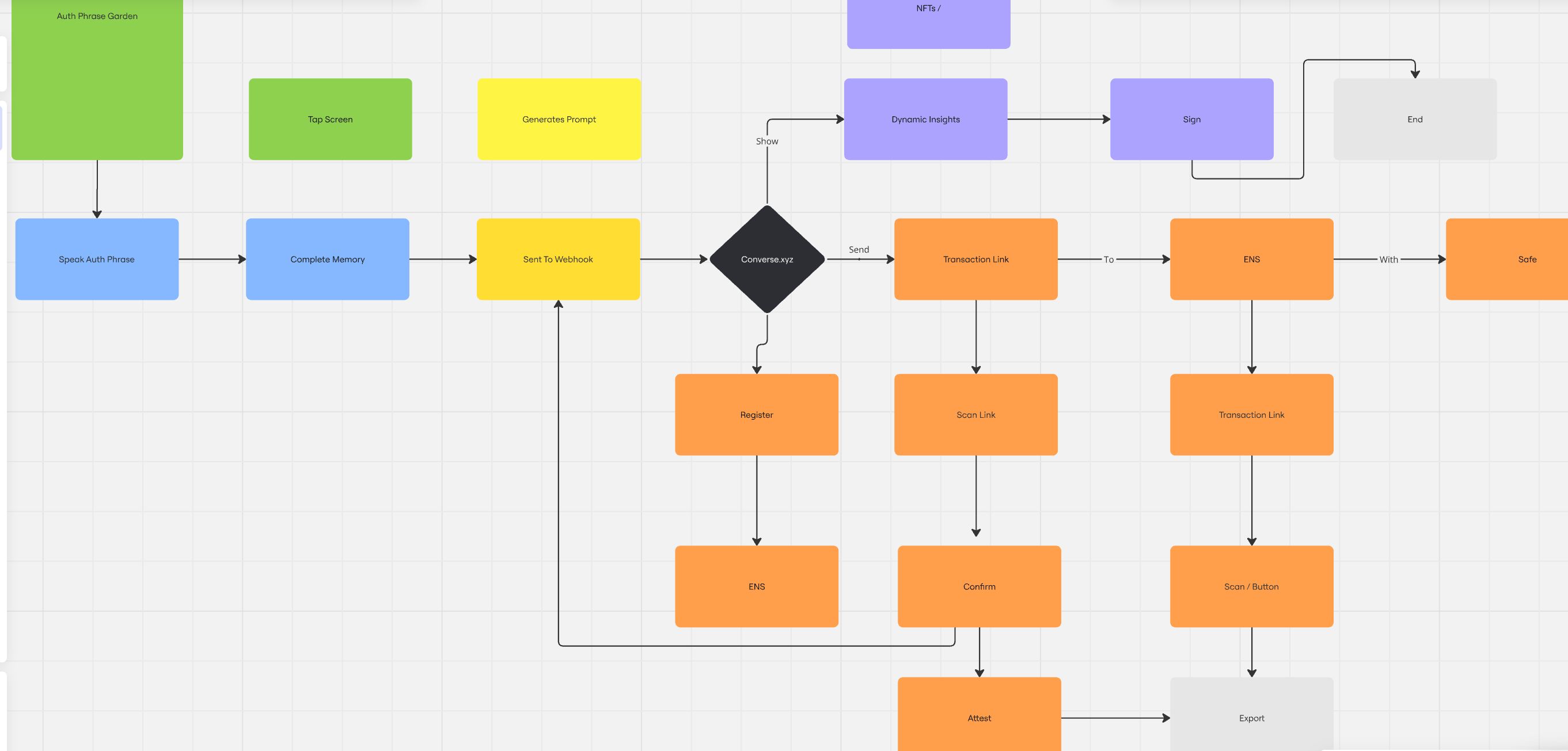This screenshot has height=751, width=1568.
Task: Click the Attest orange node
Action: click(979, 718)
